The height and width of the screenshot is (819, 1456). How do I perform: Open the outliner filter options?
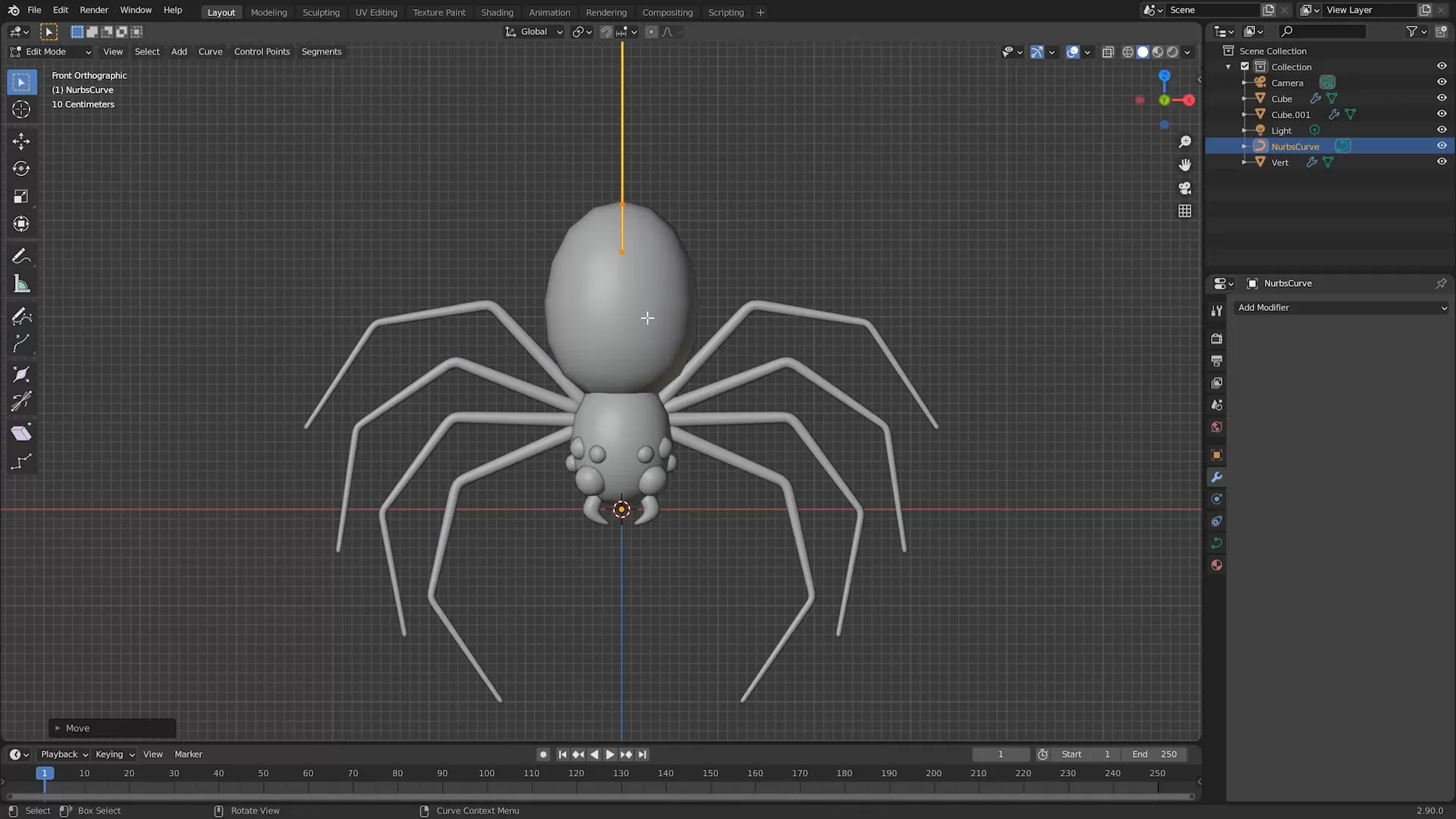pyautogui.click(x=1414, y=31)
